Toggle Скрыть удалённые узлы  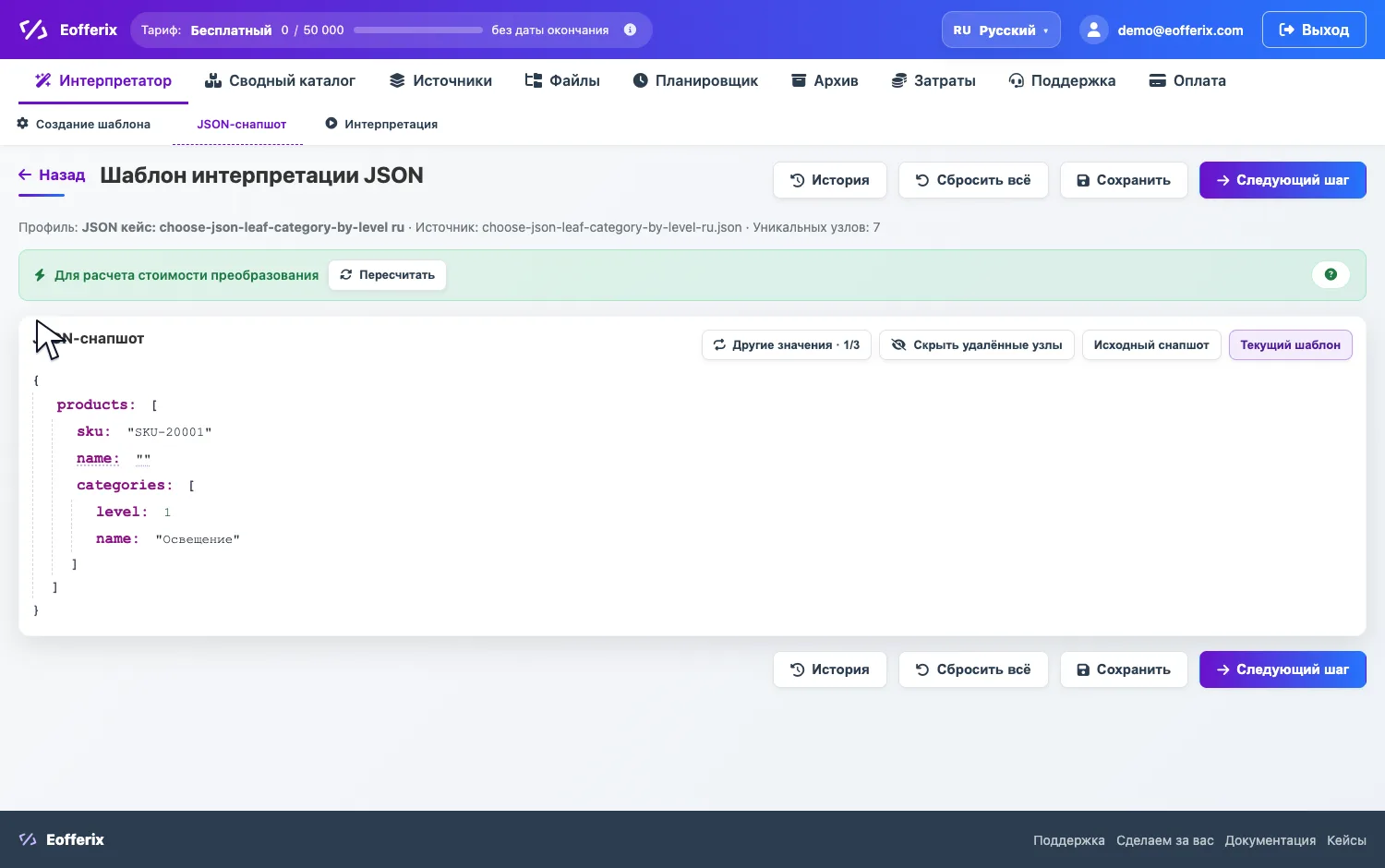coord(976,345)
